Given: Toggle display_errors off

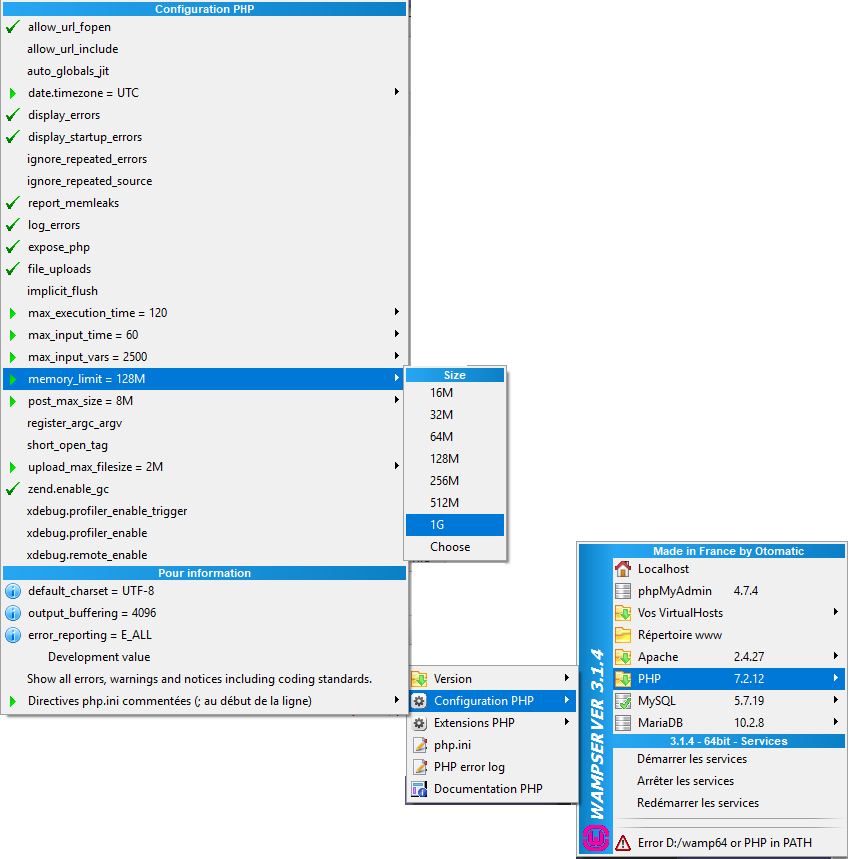Looking at the screenshot, I should pyautogui.click(x=204, y=115).
